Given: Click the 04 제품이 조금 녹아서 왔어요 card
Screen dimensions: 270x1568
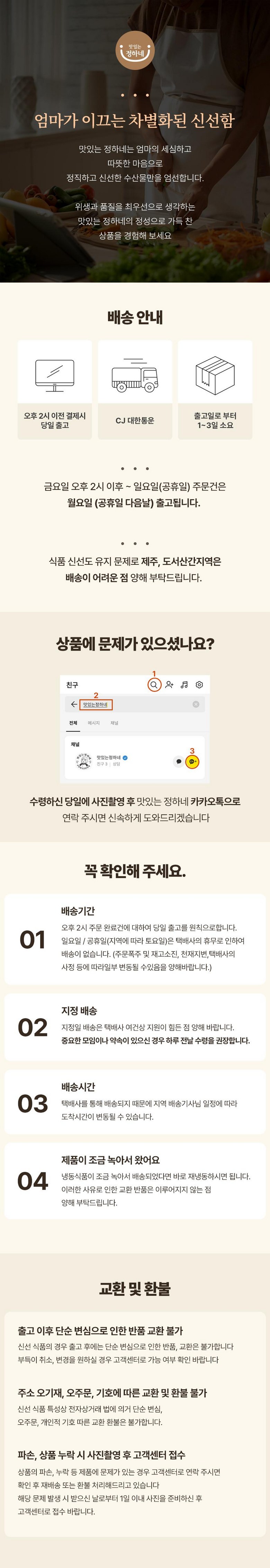Looking at the screenshot, I should click(x=135, y=1180).
